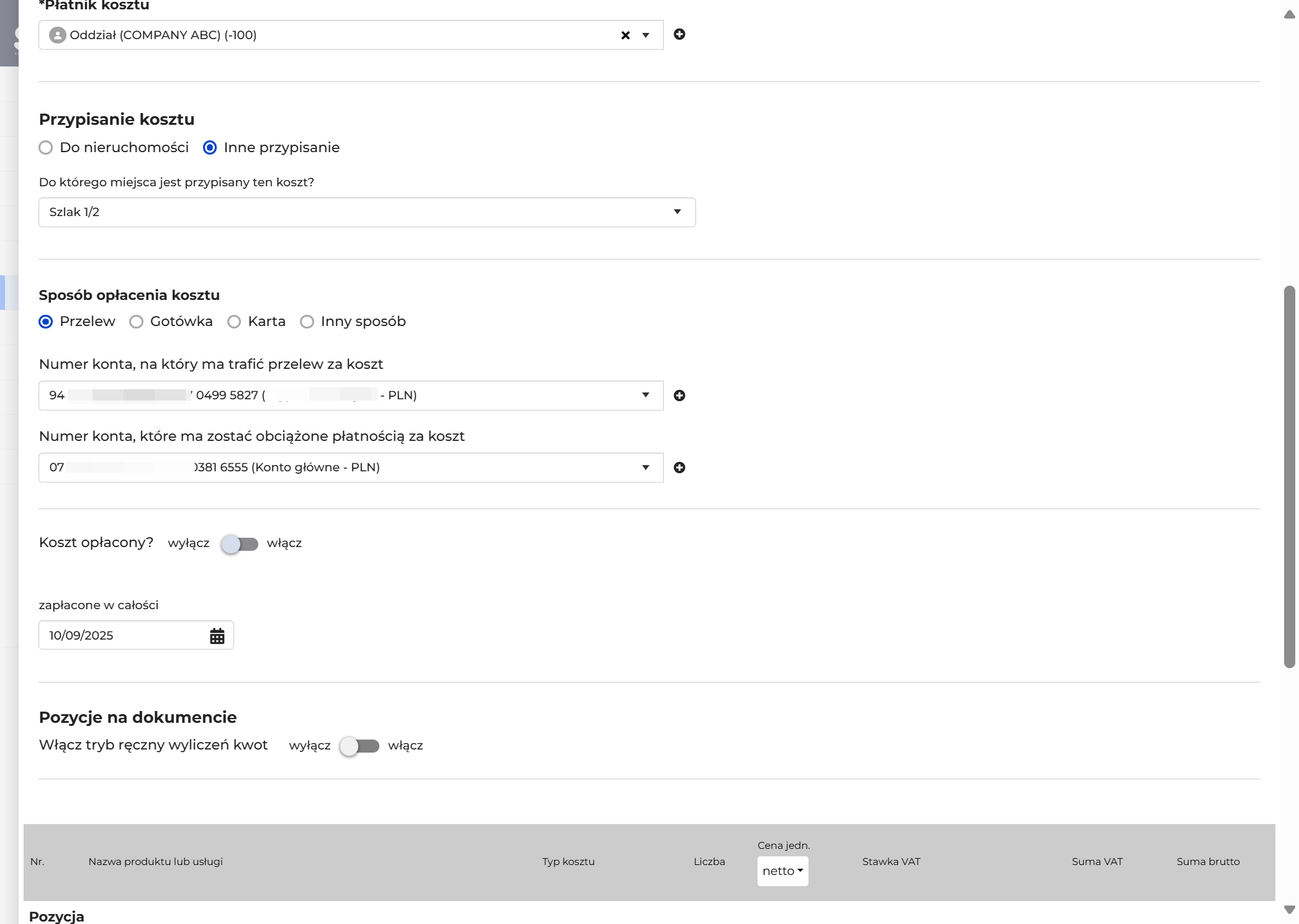Add new charged account with plus icon
Screen dimensions: 1299x924
click(x=679, y=468)
